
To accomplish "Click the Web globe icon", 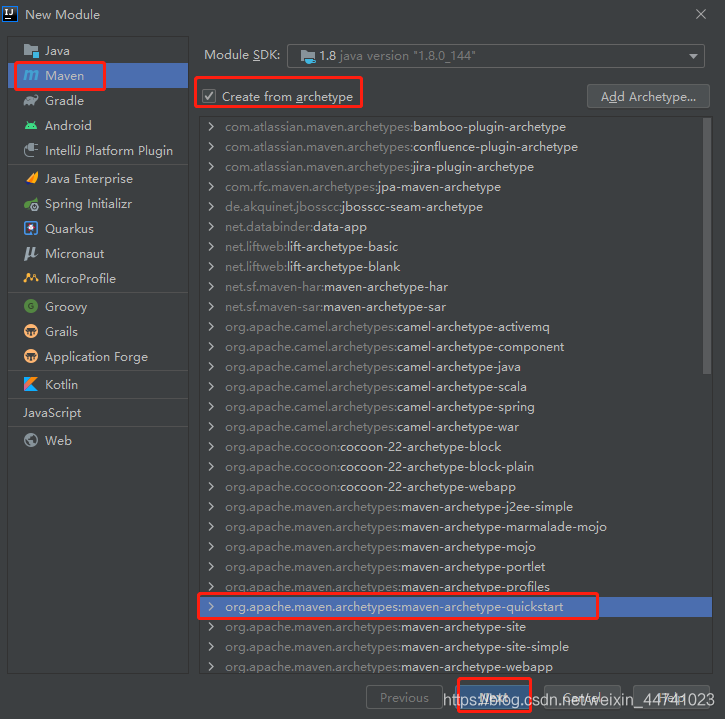I will (x=31, y=440).
